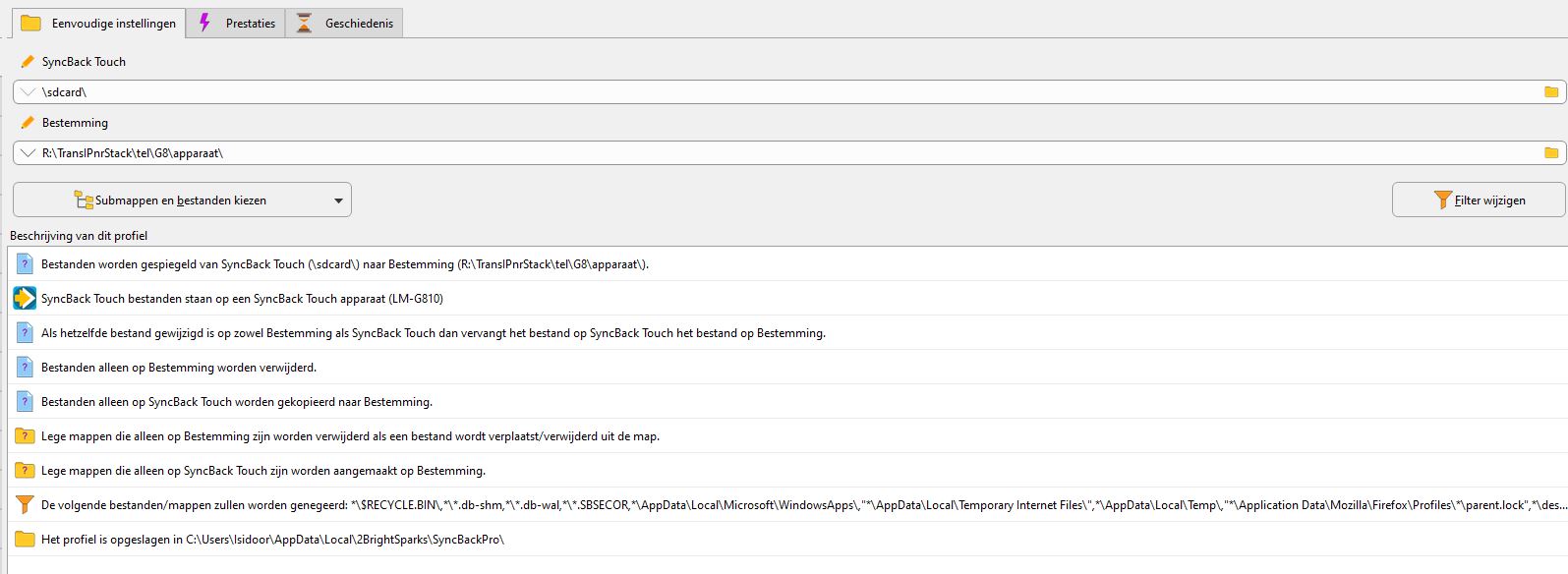Click the SyncBack Touch device icon for LM-G810
The width and height of the screenshot is (1568, 574).
(25, 298)
